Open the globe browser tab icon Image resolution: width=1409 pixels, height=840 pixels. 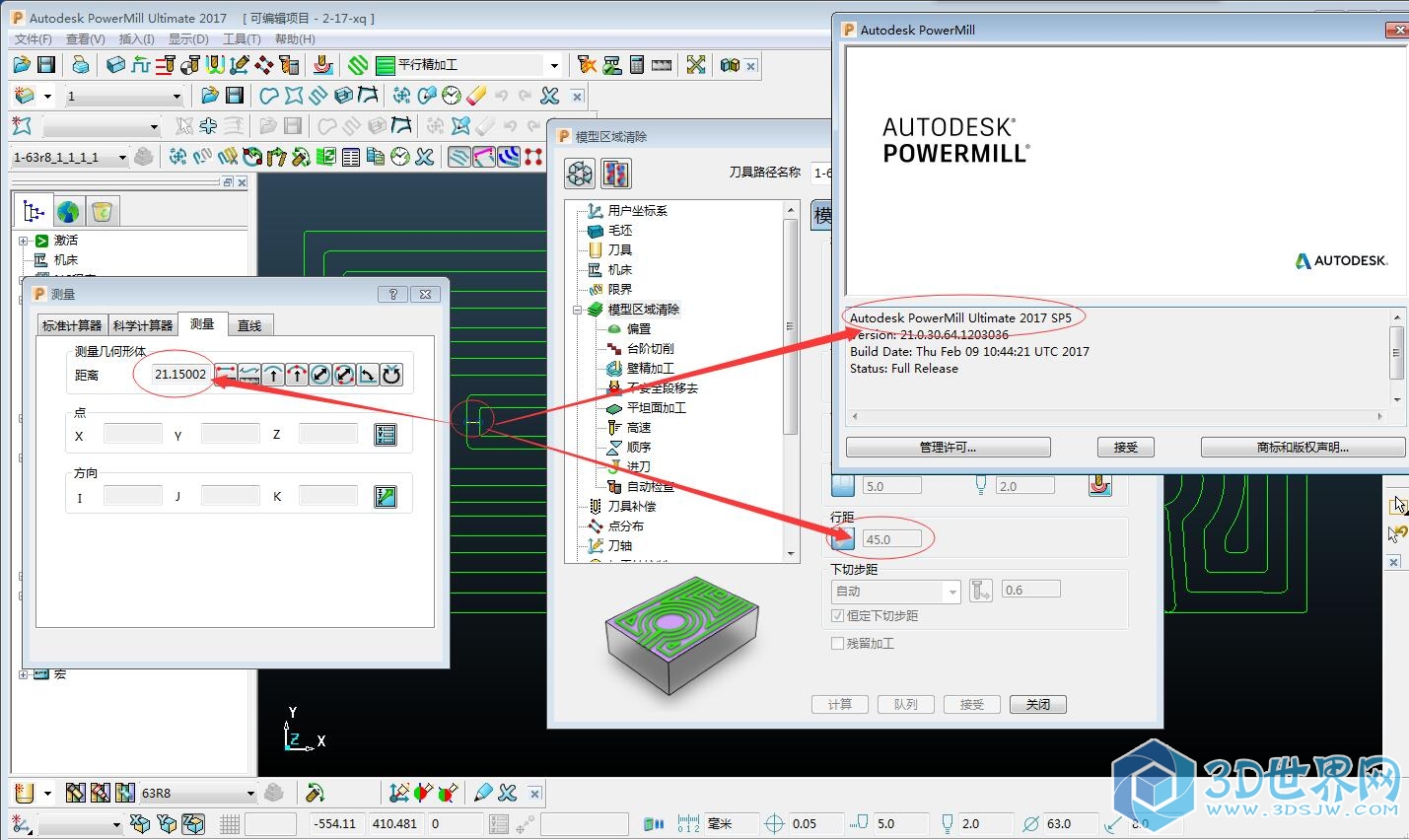click(x=67, y=211)
